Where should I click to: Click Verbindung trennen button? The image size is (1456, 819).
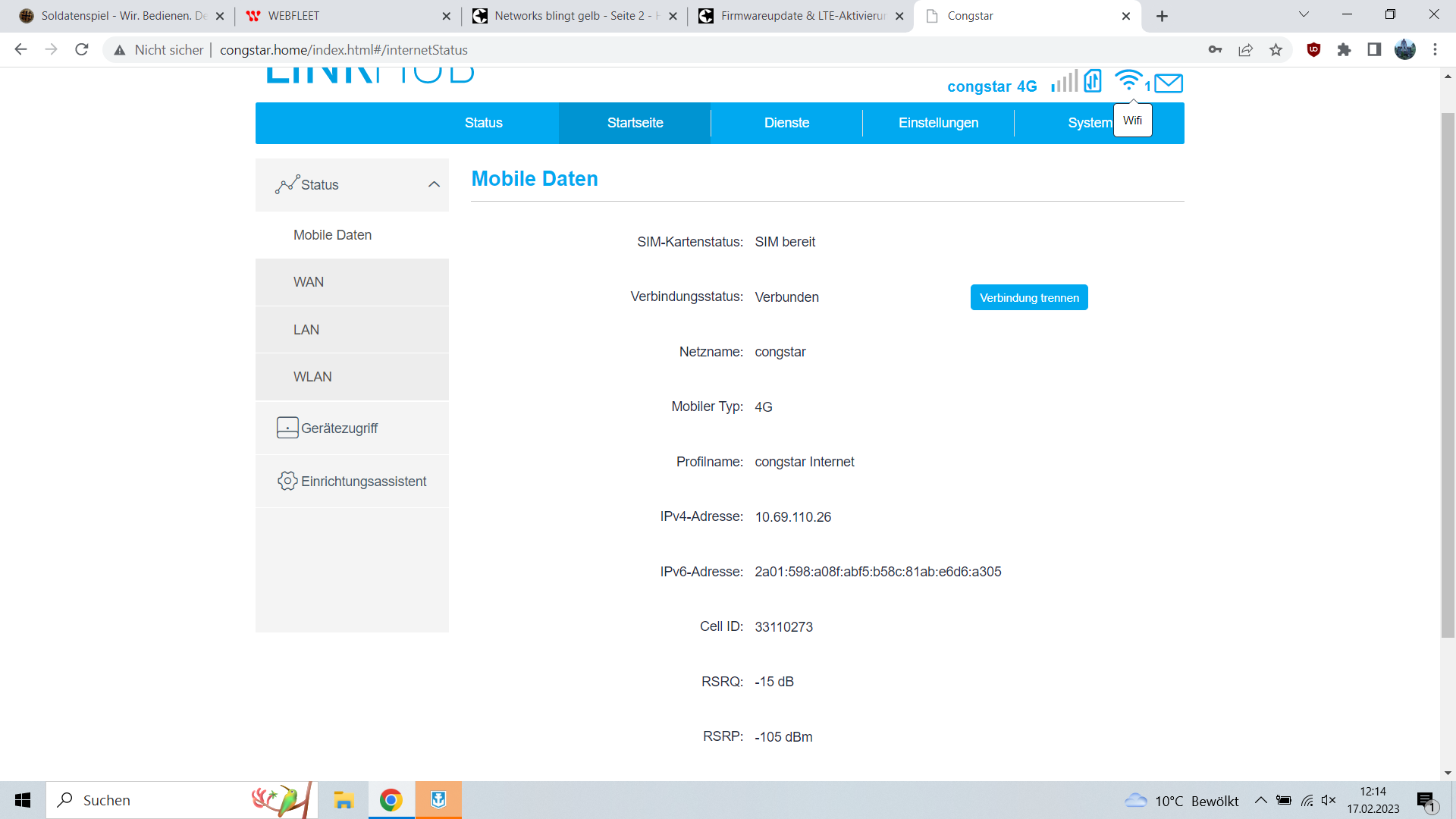pyautogui.click(x=1029, y=297)
